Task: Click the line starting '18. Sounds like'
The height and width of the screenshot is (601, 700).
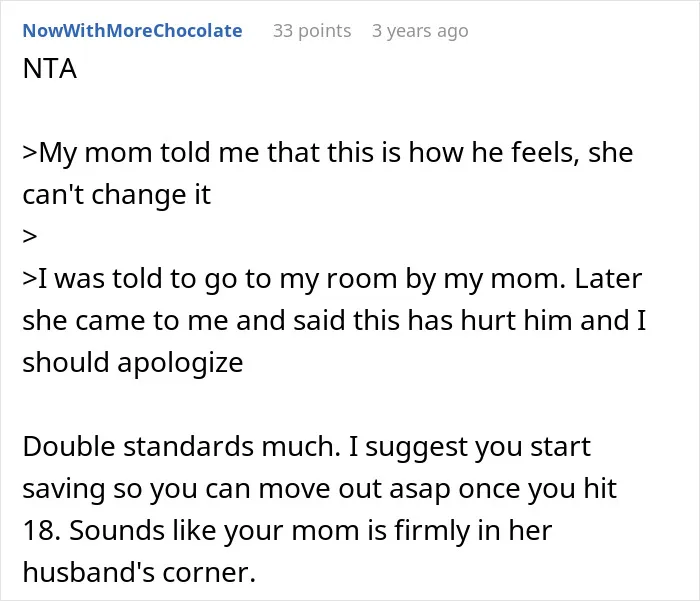Action: click(x=288, y=530)
